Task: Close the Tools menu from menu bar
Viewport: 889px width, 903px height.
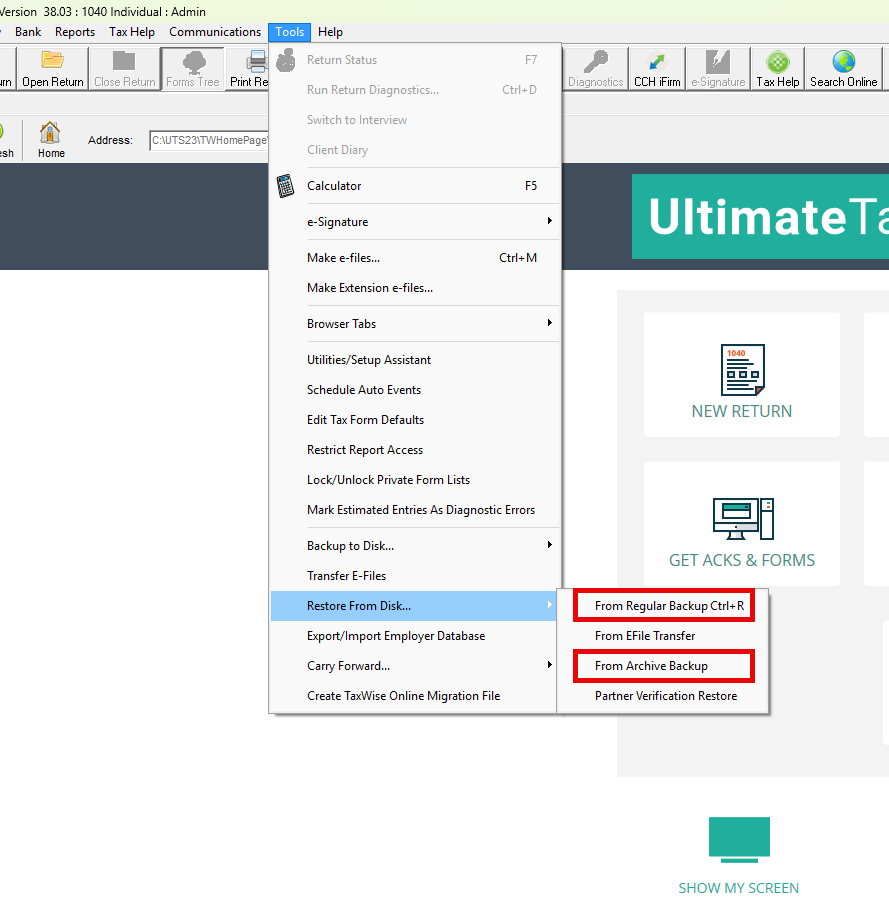Action: (x=290, y=32)
